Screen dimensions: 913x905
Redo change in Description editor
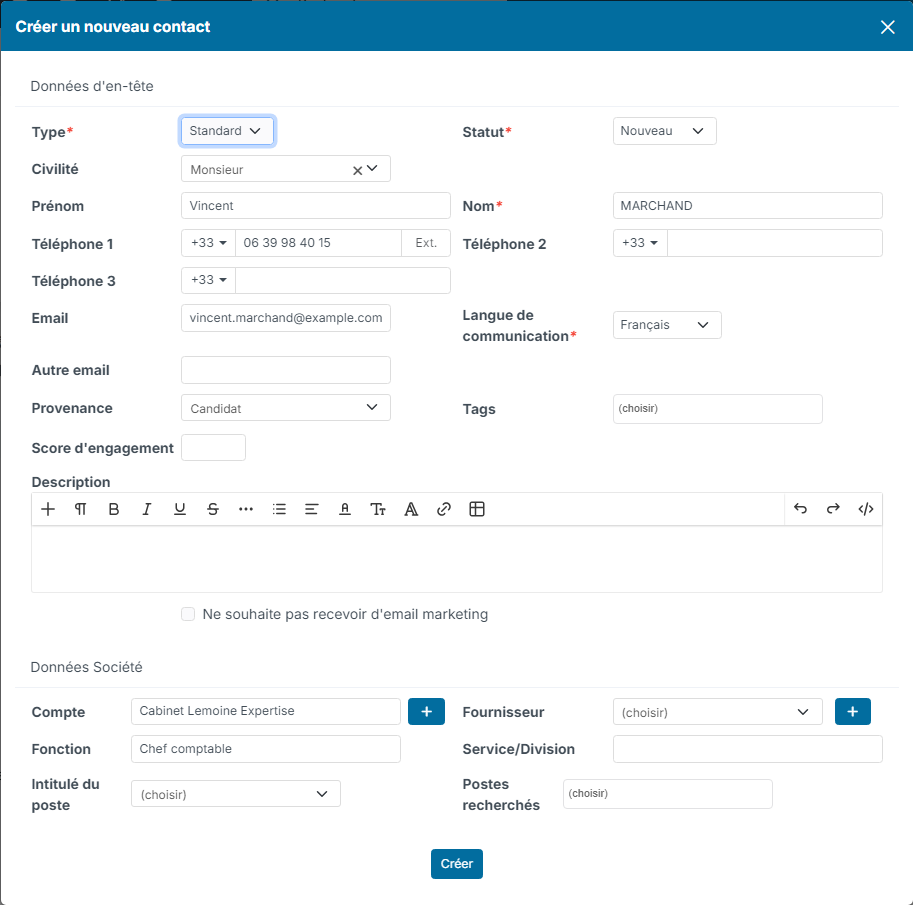[x=833, y=509]
